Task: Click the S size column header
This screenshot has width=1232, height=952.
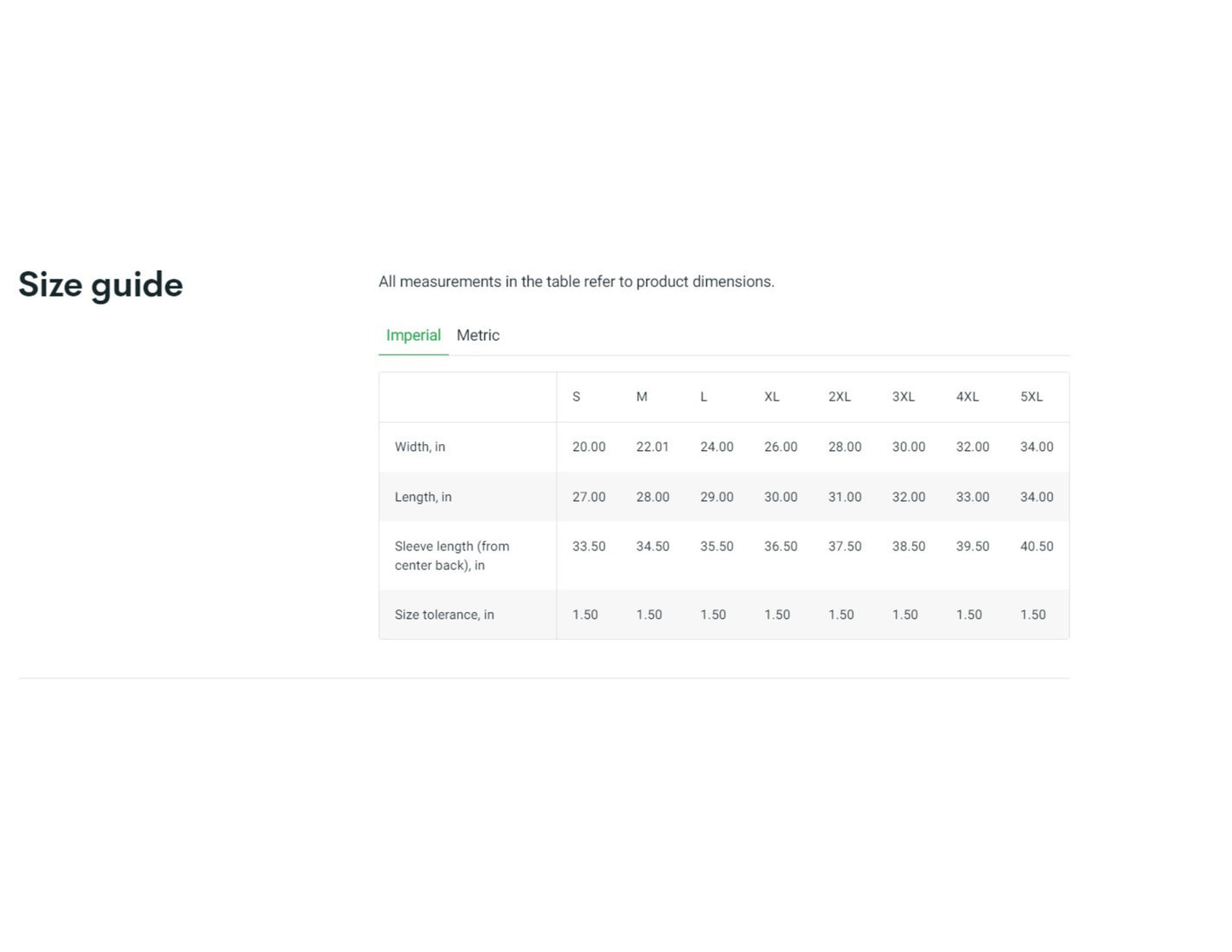Action: point(576,396)
